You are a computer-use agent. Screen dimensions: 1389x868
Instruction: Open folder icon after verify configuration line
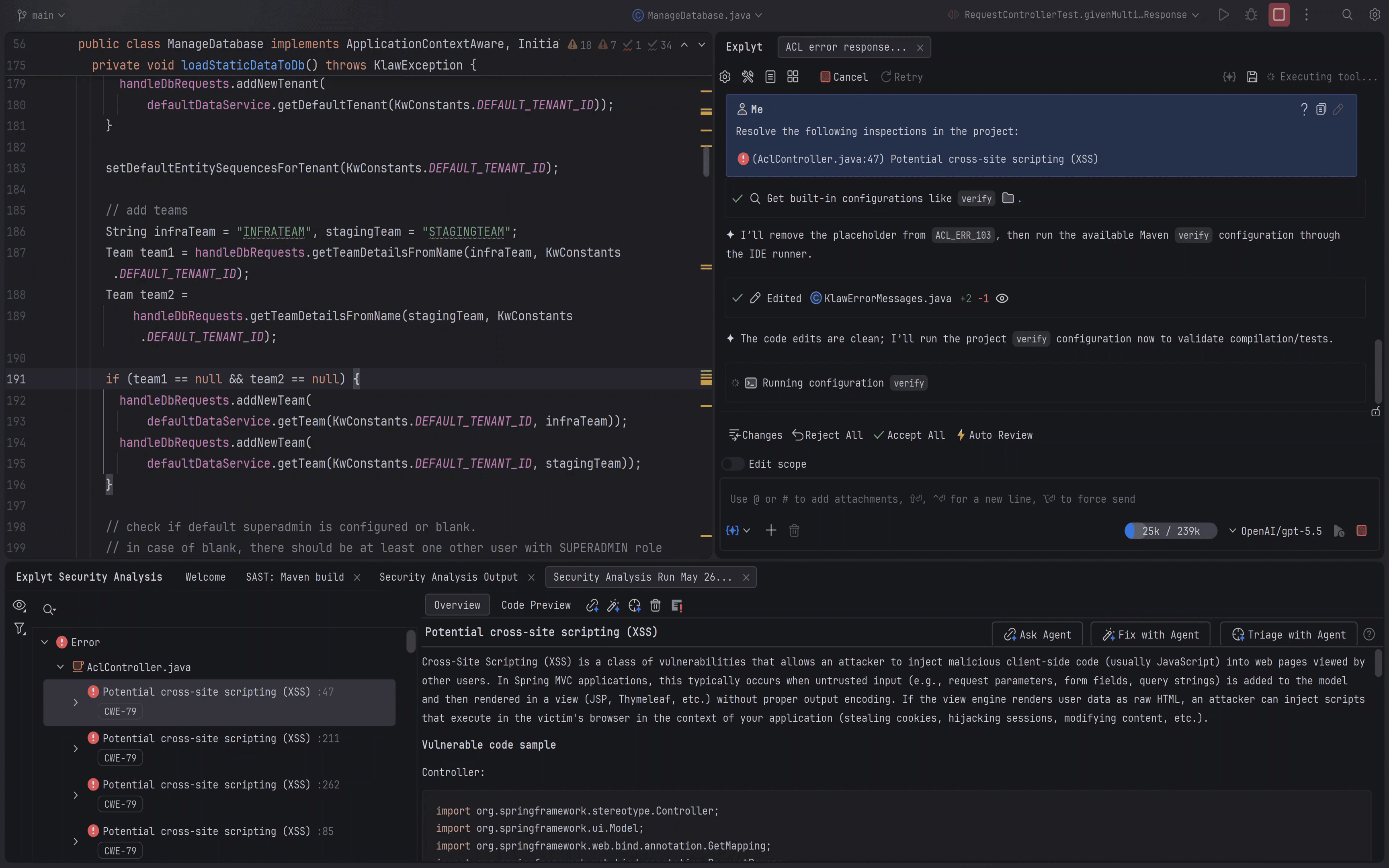(x=1008, y=198)
